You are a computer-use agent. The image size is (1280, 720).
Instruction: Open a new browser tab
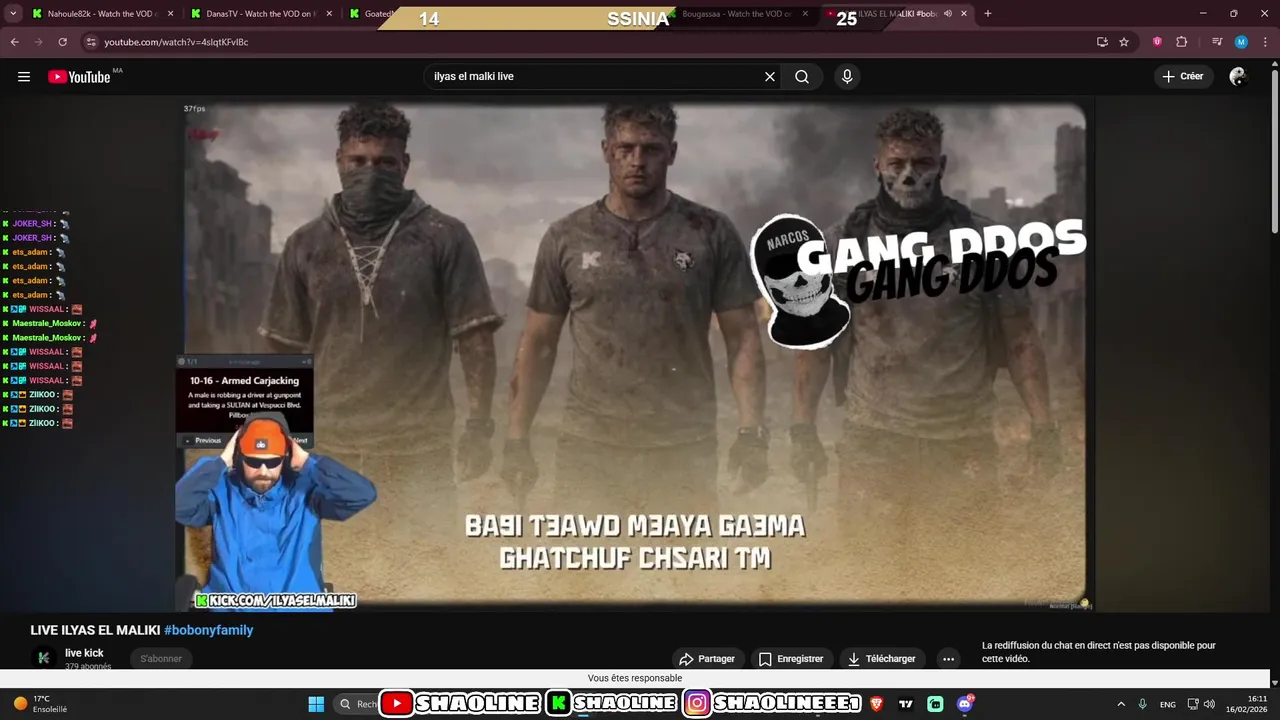pos(988,14)
